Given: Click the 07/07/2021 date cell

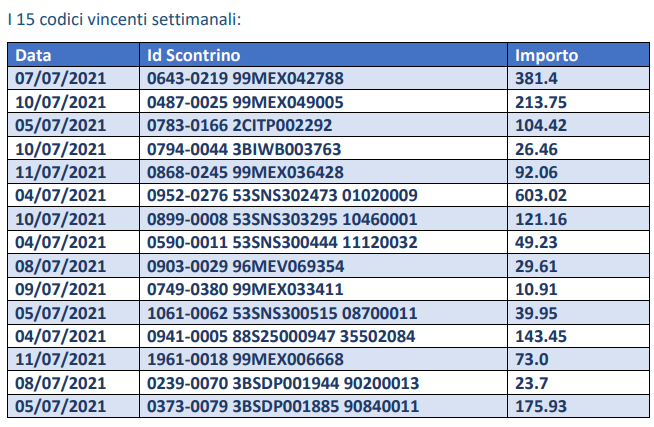Looking at the screenshot, I should tap(73, 78).
